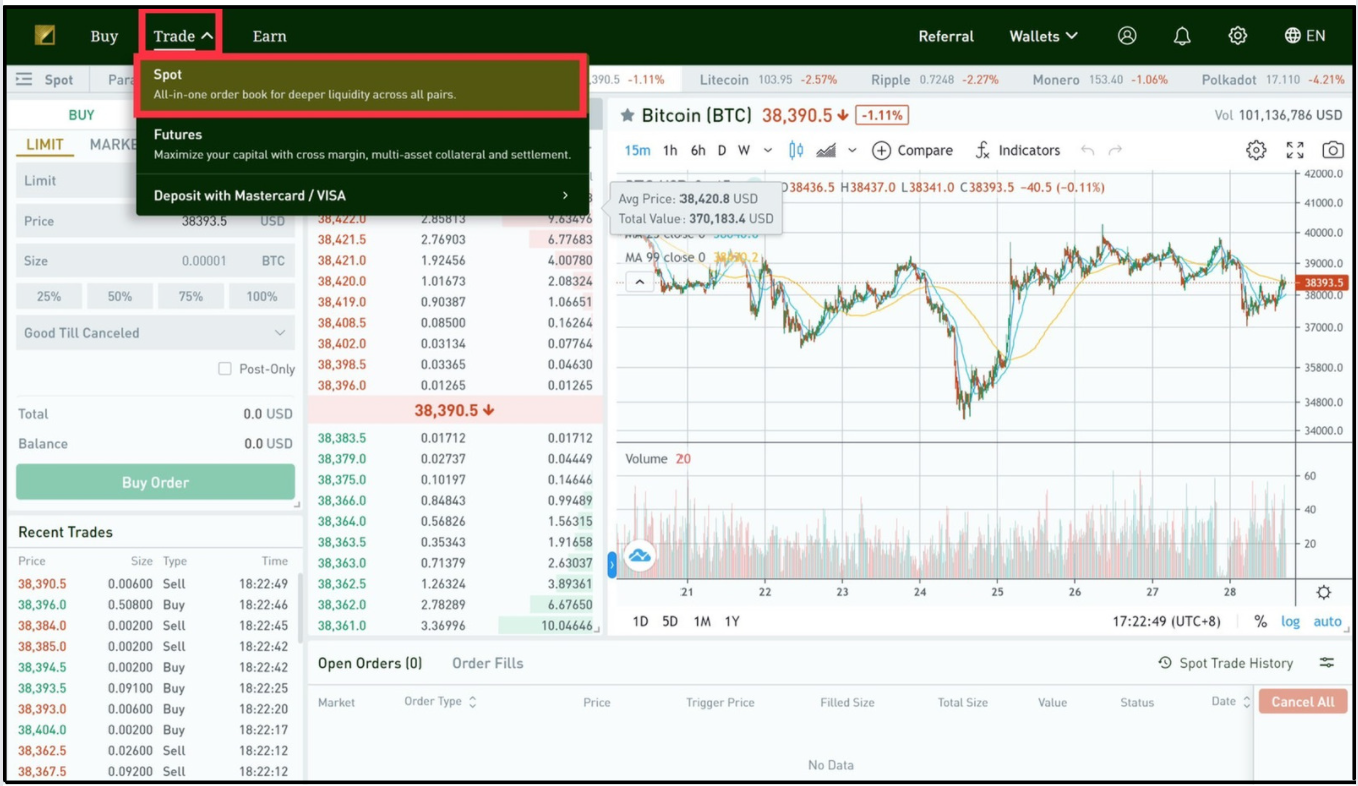Click the blue side-panel collapse handle
The height and width of the screenshot is (786, 1358).
pos(612,567)
